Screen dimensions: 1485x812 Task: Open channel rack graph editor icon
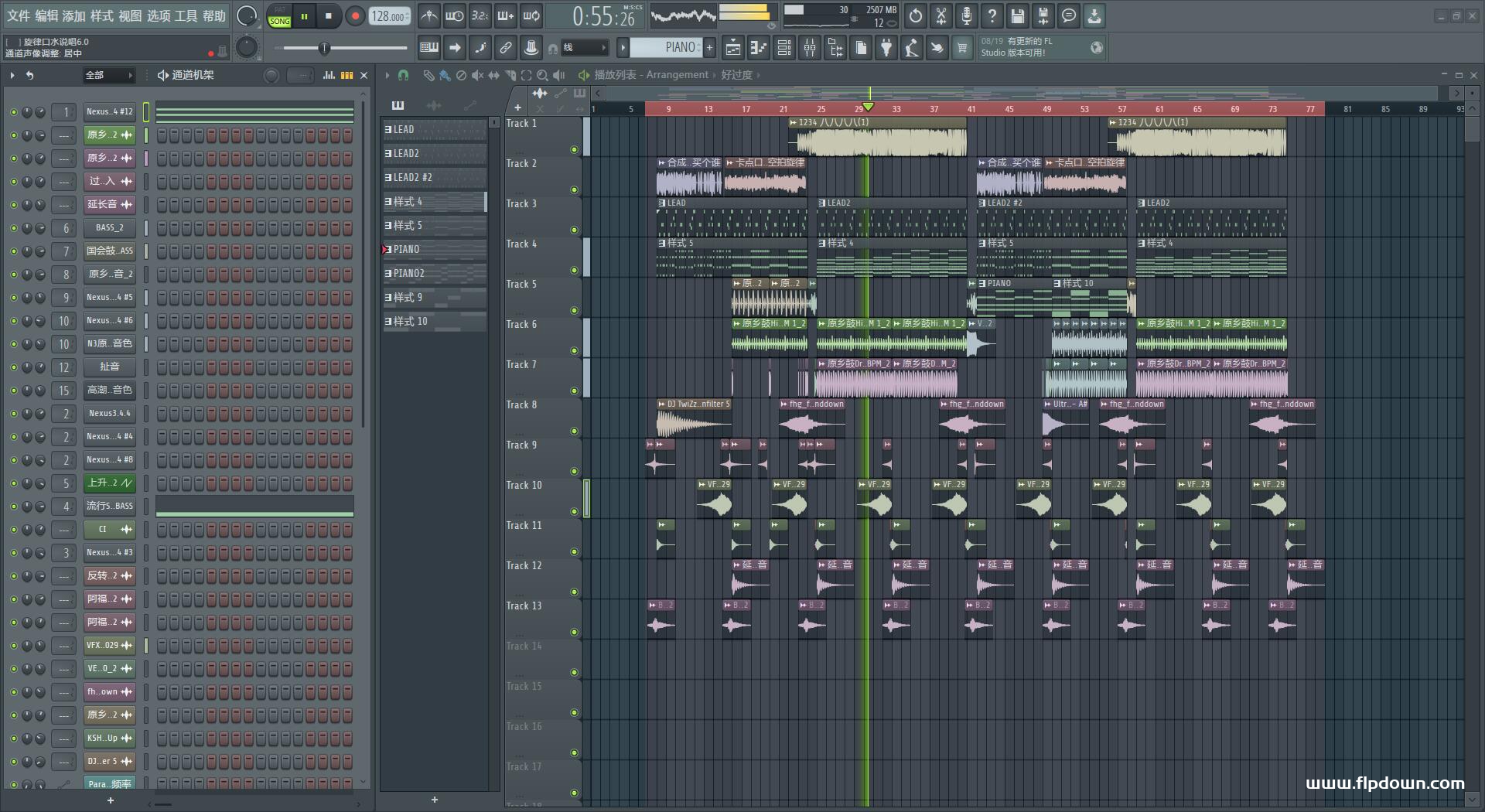tap(329, 75)
